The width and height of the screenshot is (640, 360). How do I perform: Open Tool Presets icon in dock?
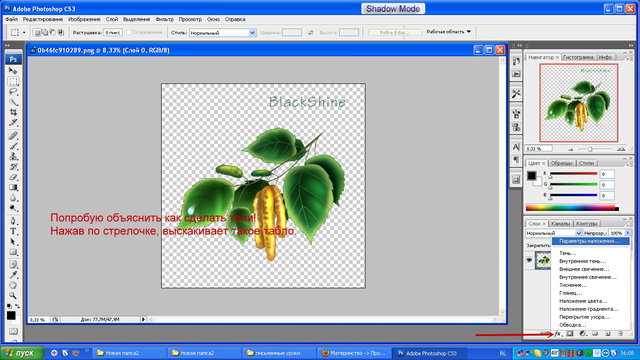click(x=516, y=93)
